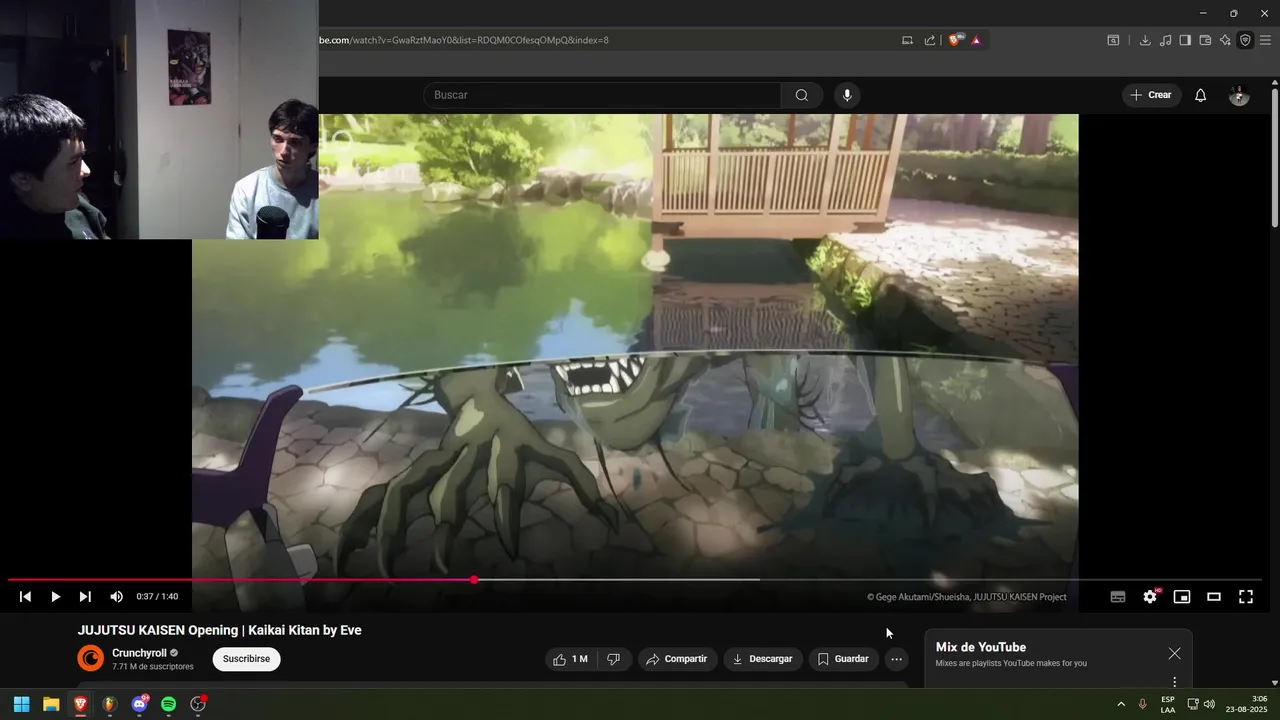The width and height of the screenshot is (1280, 720).
Task: Open File Explorer from taskbar
Action: pyautogui.click(x=51, y=704)
